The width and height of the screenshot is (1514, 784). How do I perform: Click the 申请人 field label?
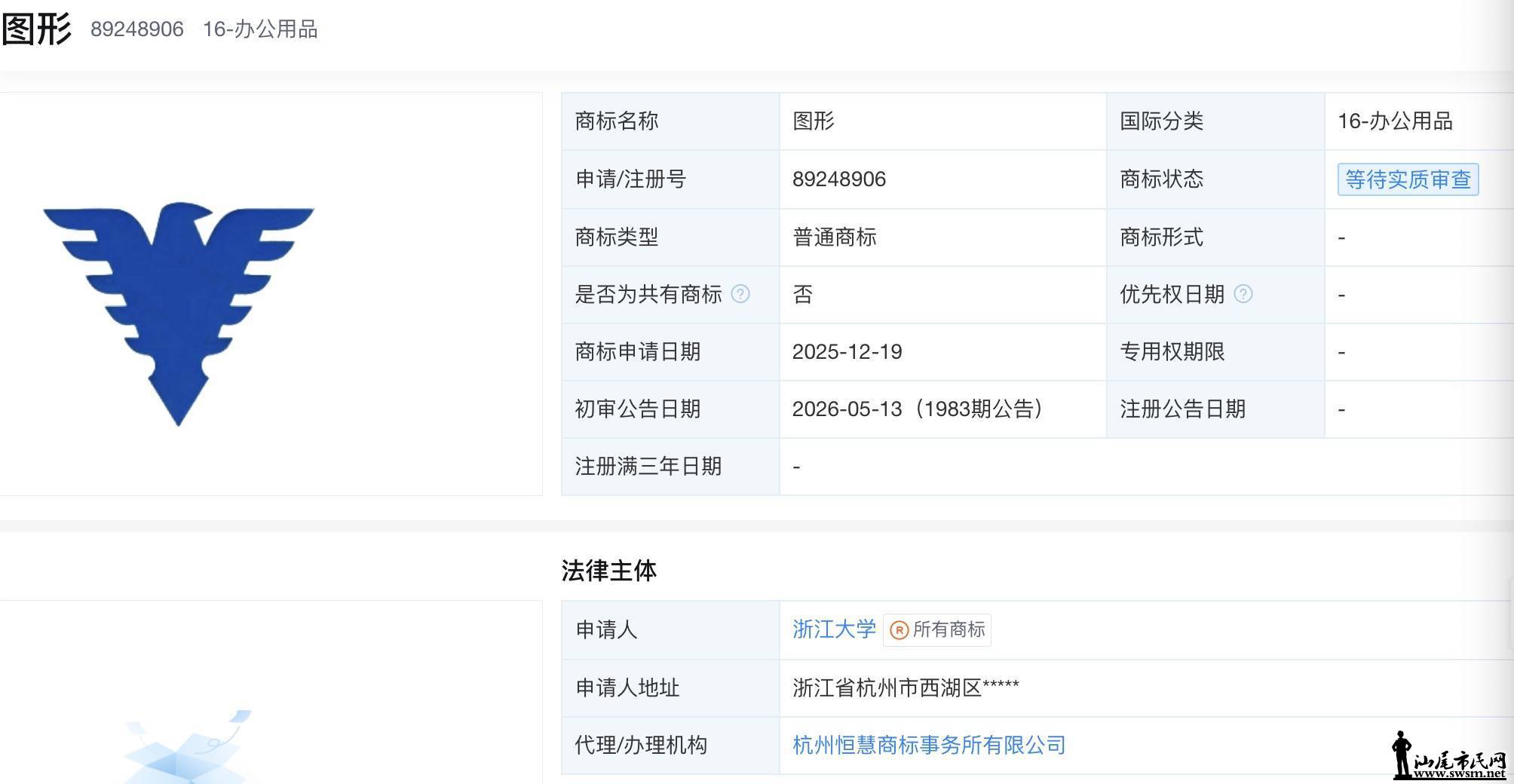(606, 629)
